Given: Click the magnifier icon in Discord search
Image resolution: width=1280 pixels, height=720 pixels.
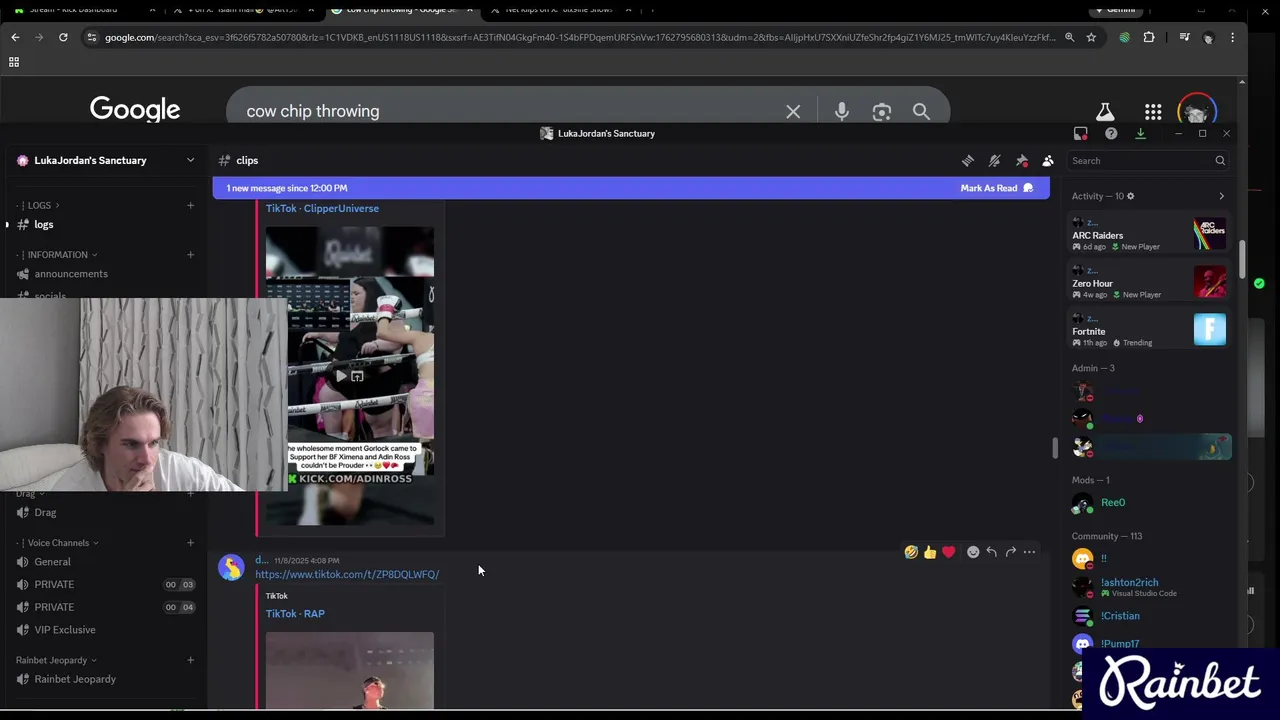Looking at the screenshot, I should click(x=1220, y=160).
